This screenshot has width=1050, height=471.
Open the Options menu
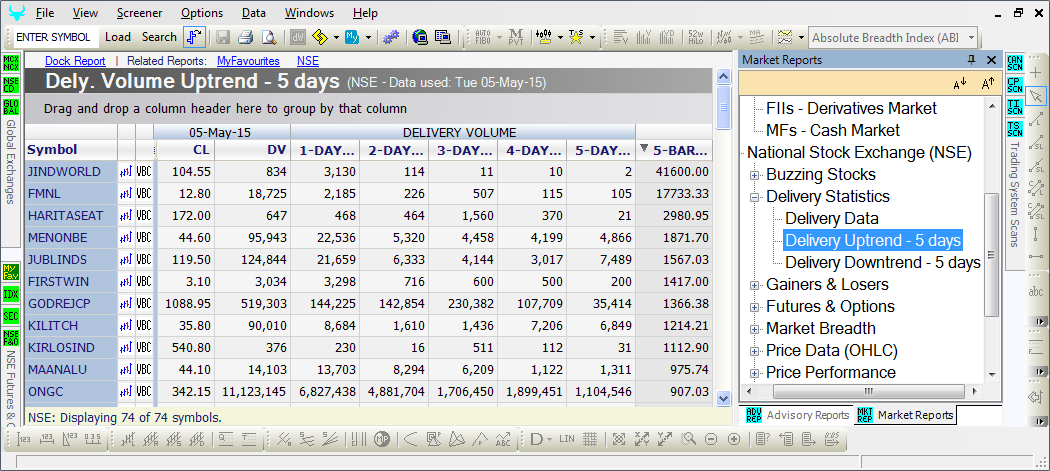pos(202,13)
